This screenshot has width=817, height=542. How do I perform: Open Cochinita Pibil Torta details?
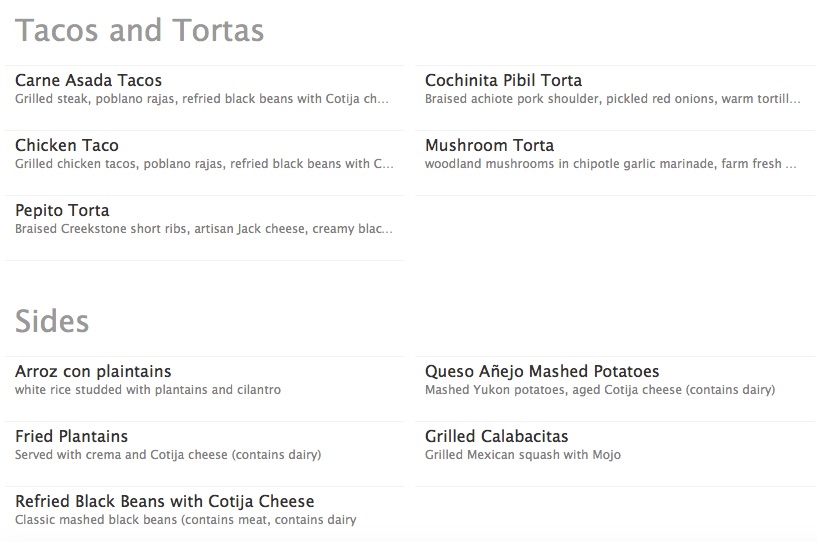(x=503, y=81)
